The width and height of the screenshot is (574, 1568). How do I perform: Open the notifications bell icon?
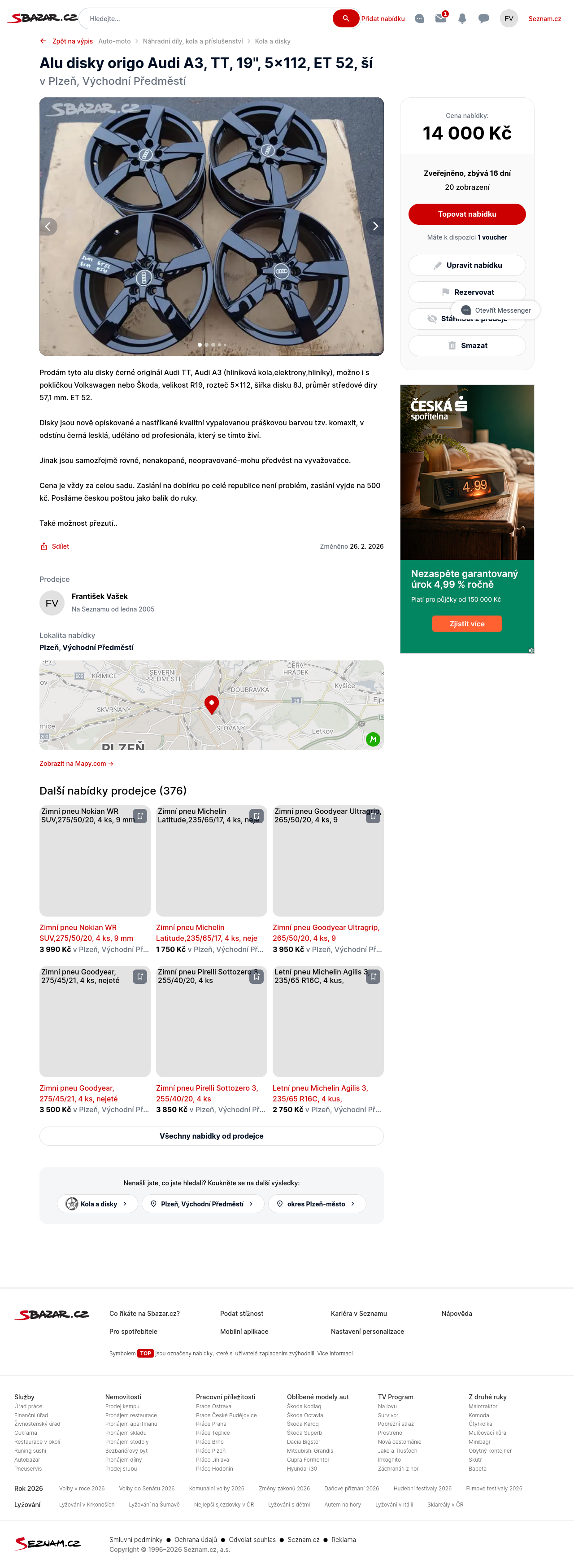point(462,18)
